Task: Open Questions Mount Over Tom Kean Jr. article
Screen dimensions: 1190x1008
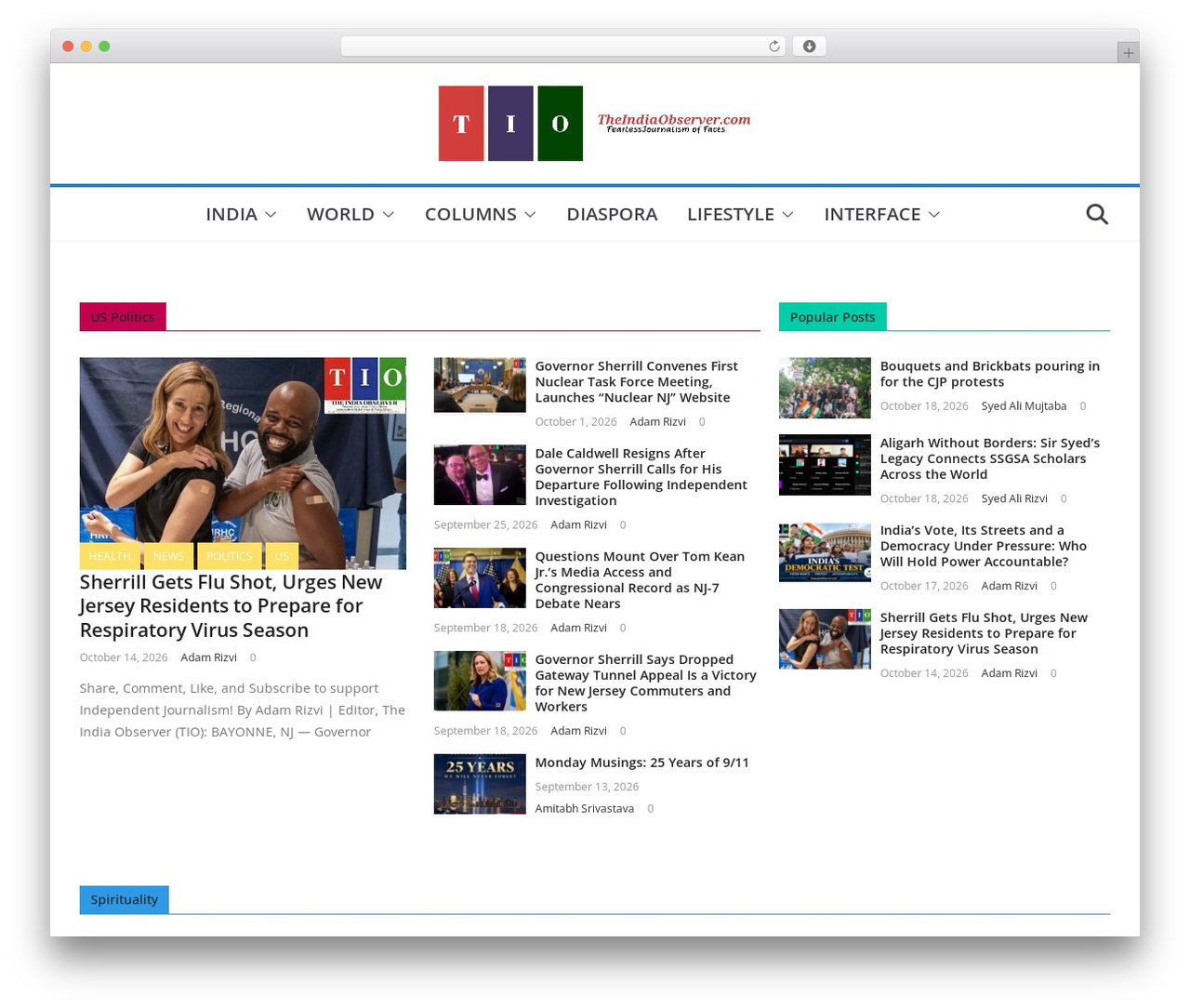Action: [640, 580]
